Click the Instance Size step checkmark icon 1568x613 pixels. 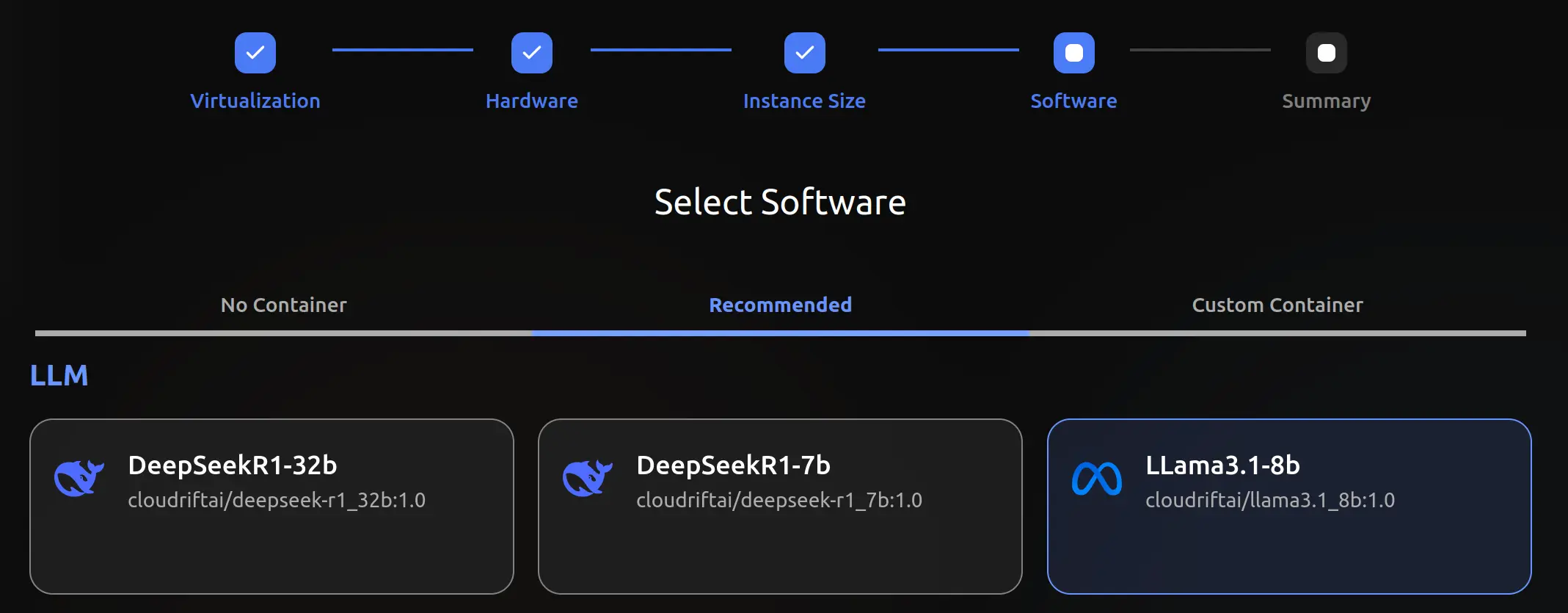click(x=804, y=53)
